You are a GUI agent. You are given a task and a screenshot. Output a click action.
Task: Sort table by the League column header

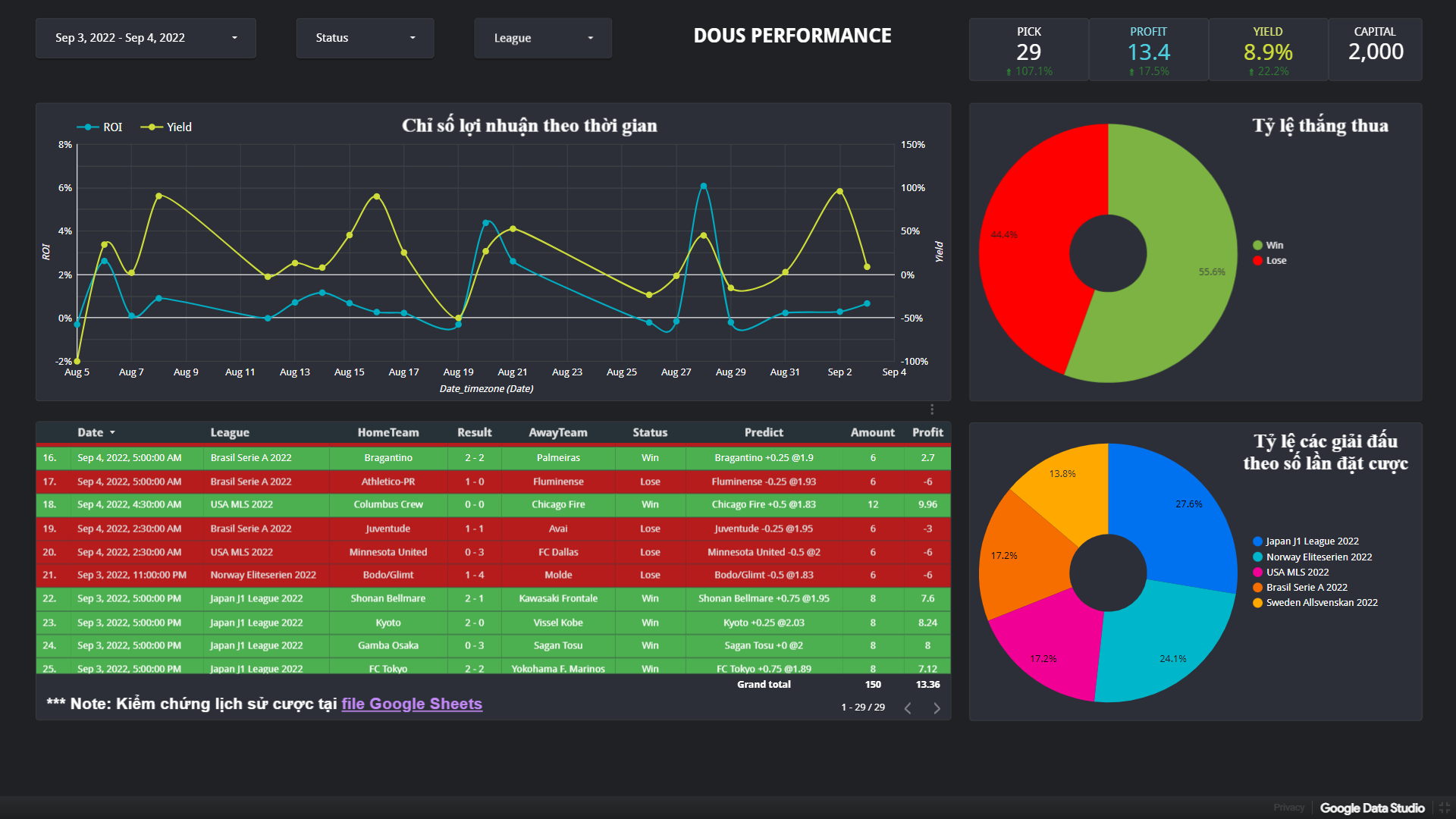230,432
